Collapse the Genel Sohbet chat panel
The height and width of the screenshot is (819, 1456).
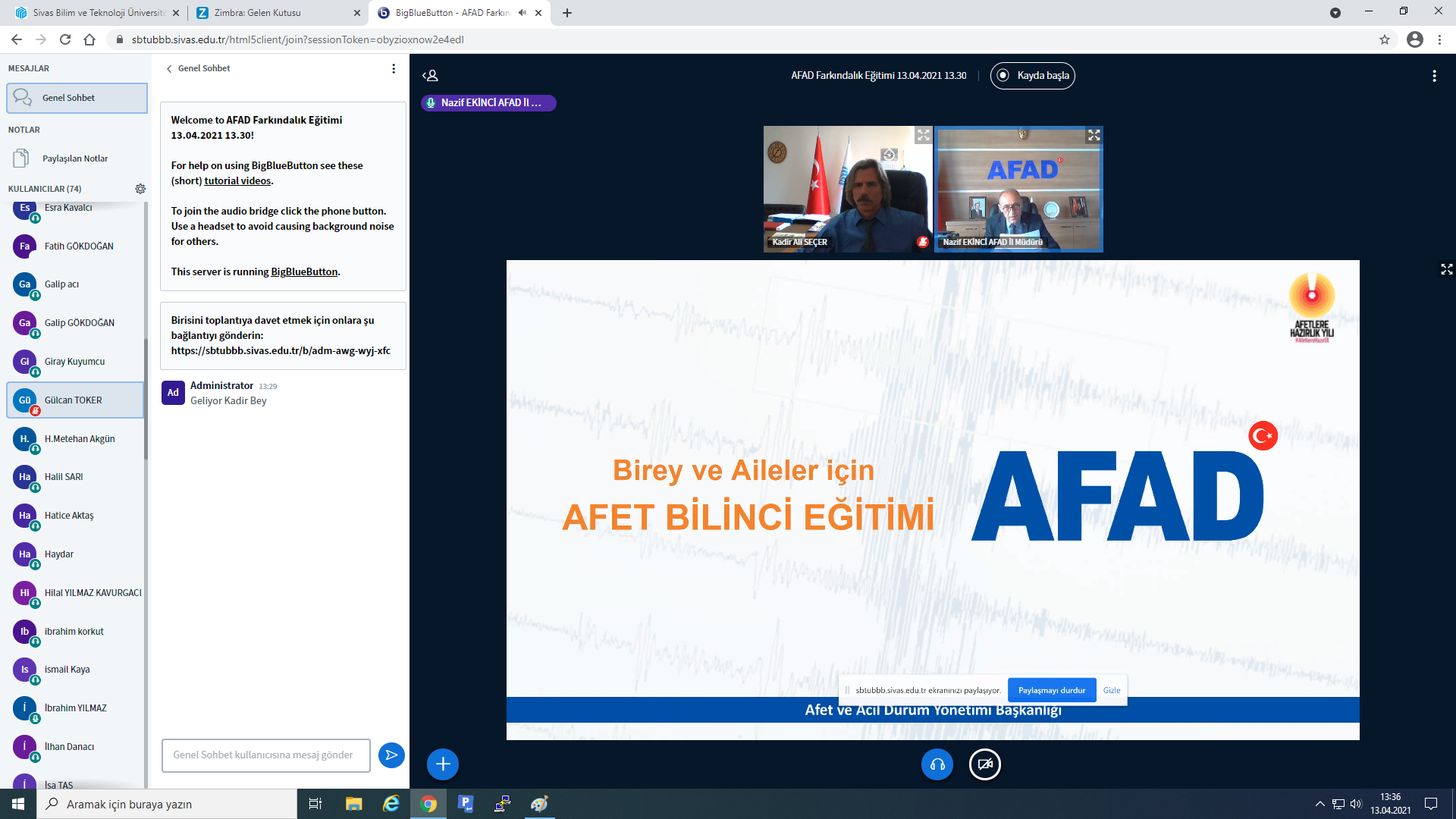[199, 68]
